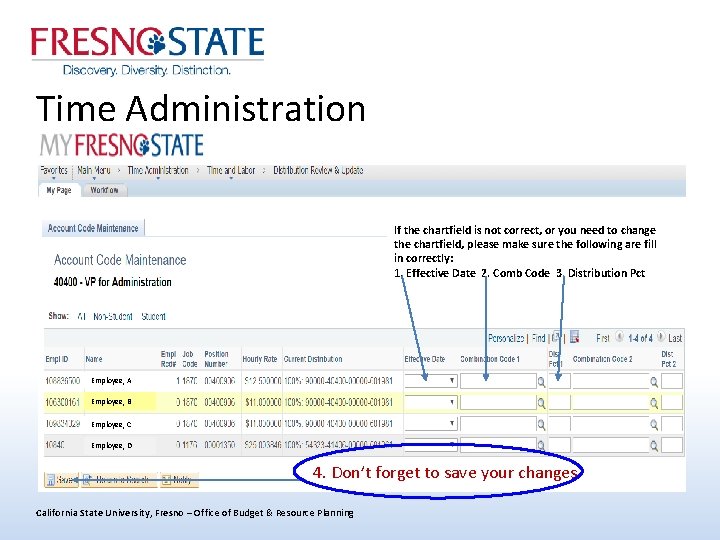
Task: Click the View All icon next to Find
Action: 556,338
